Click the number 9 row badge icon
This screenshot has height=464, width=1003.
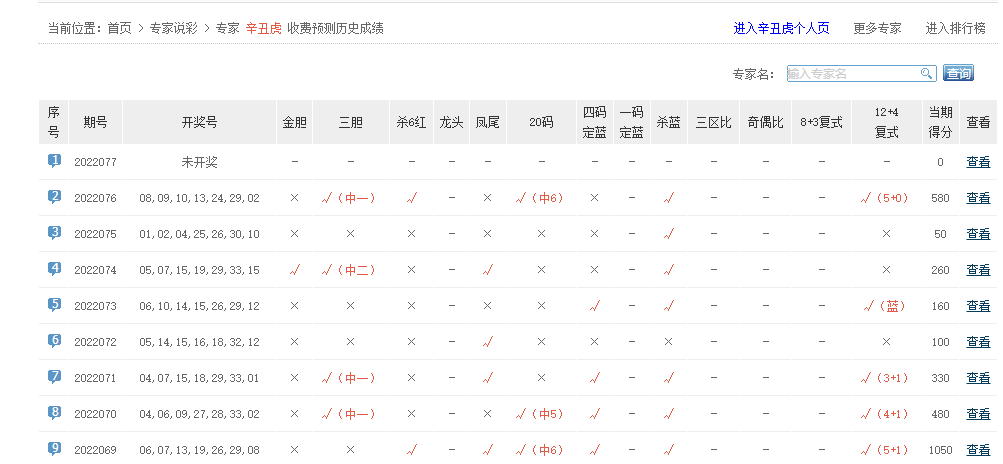tap(54, 449)
